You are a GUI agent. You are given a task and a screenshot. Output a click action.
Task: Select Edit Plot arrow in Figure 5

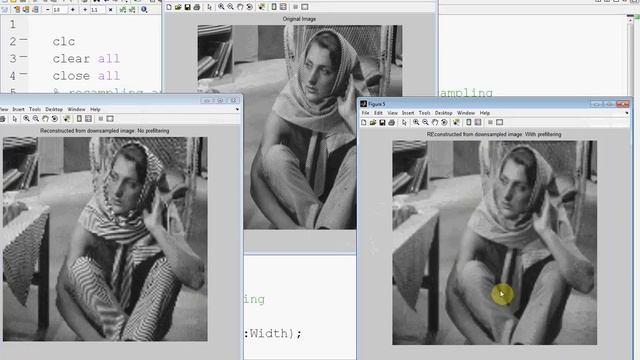click(404, 122)
